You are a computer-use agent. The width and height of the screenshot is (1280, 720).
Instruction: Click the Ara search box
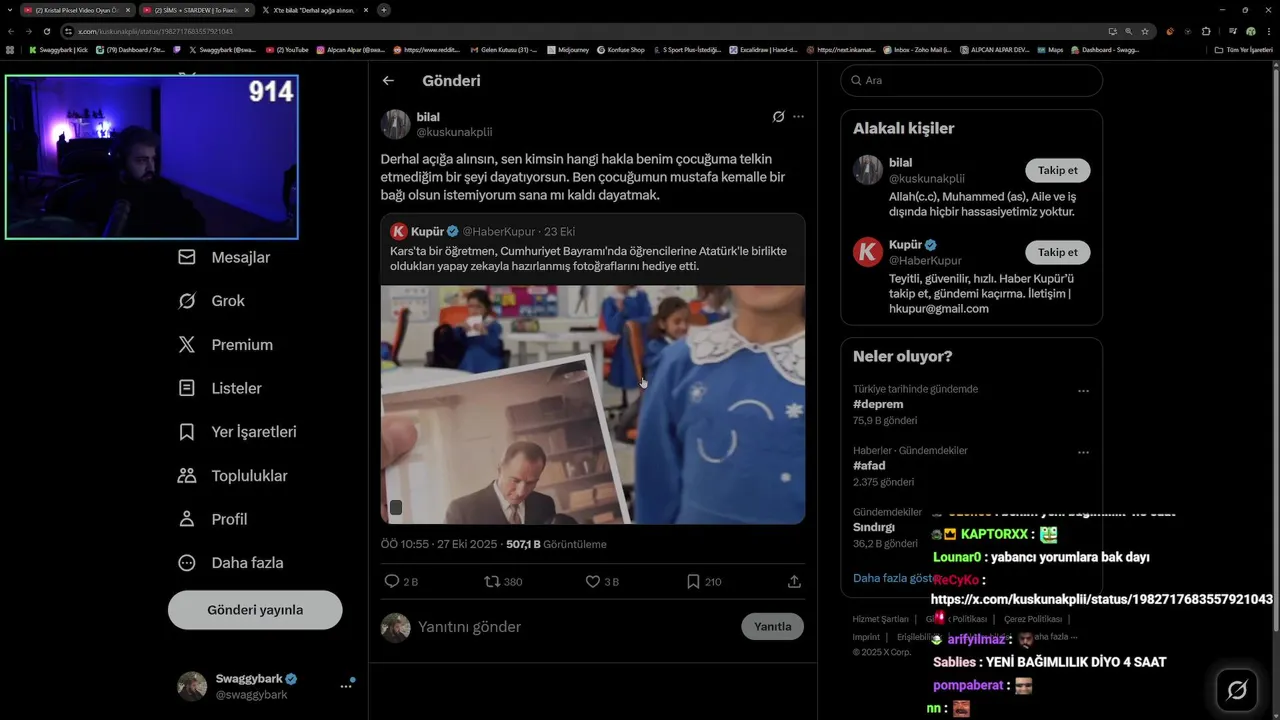point(971,80)
